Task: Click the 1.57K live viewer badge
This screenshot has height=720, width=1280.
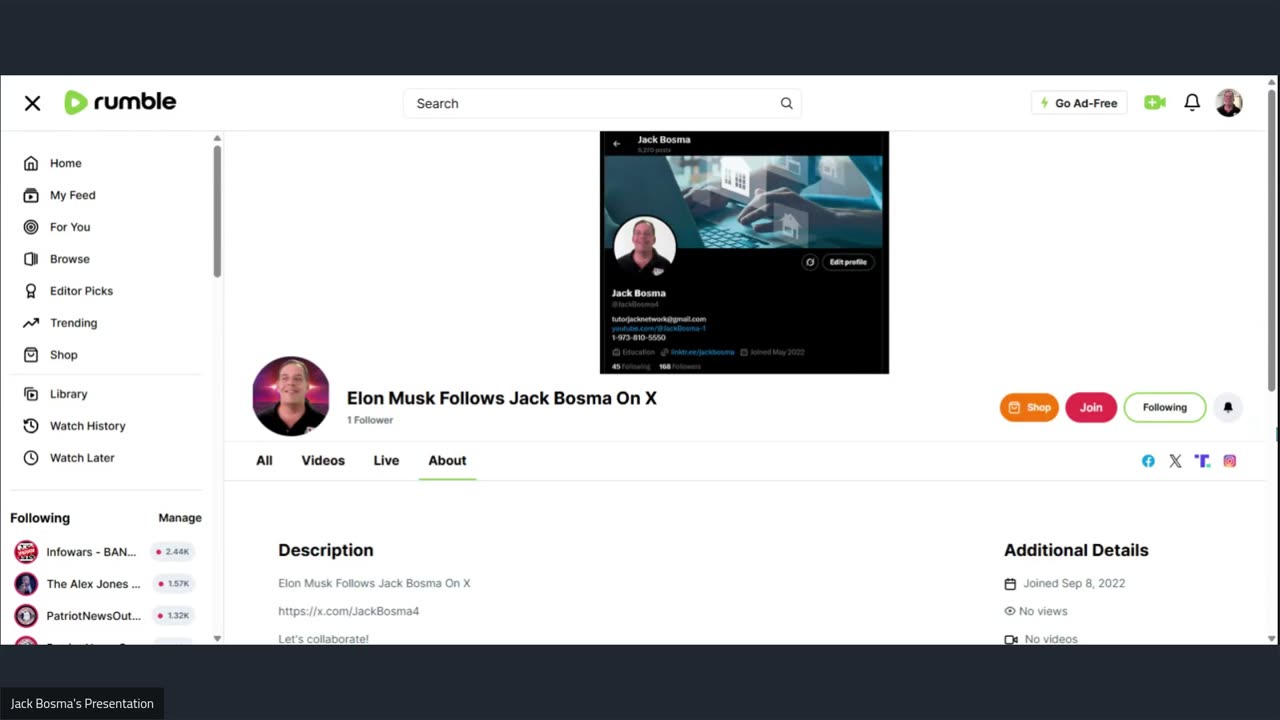Action: pos(172,584)
